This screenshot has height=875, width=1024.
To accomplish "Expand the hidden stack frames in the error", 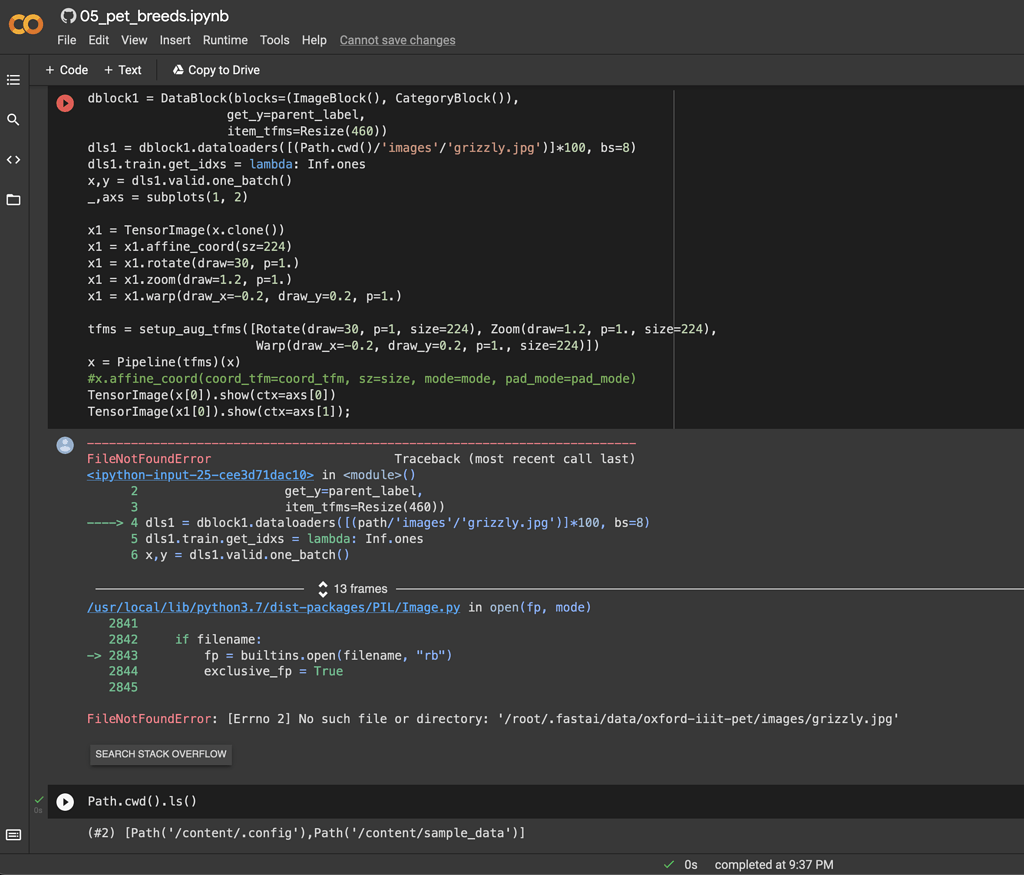I will (322, 588).
